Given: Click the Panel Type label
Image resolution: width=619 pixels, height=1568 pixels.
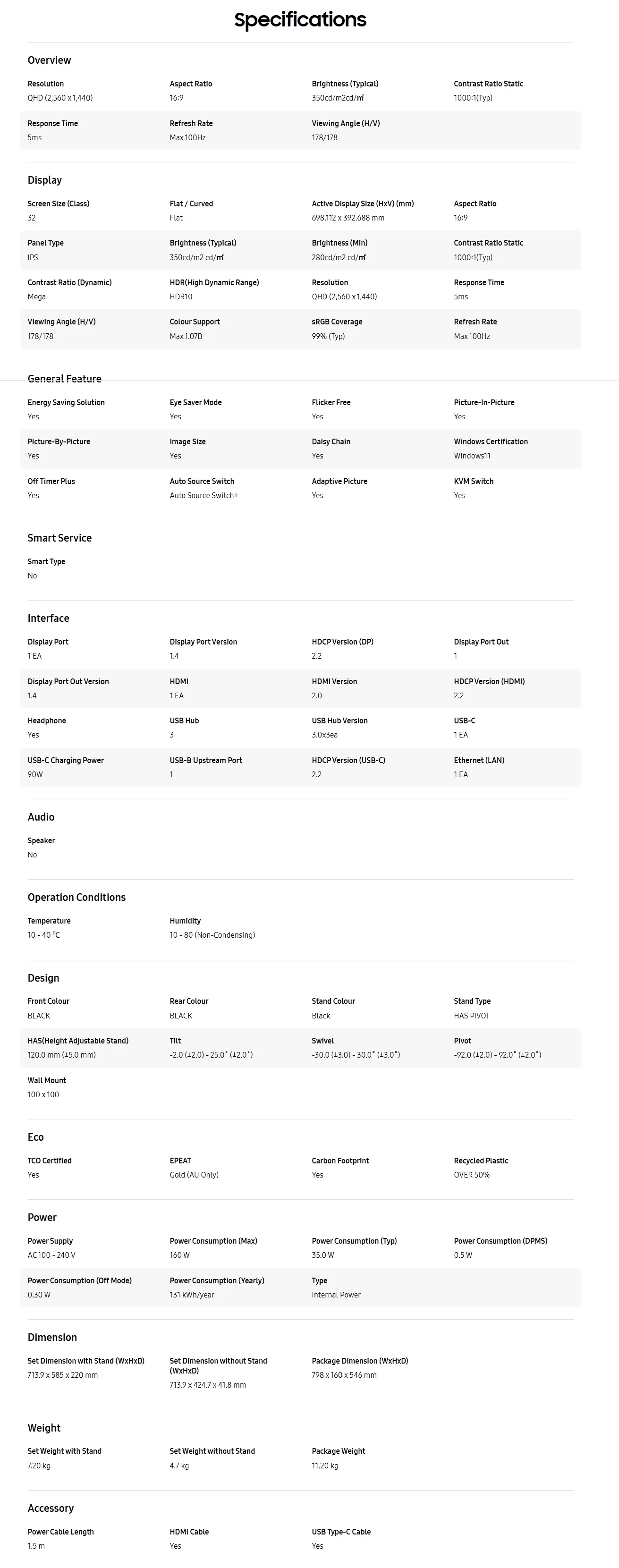Looking at the screenshot, I should point(46,243).
